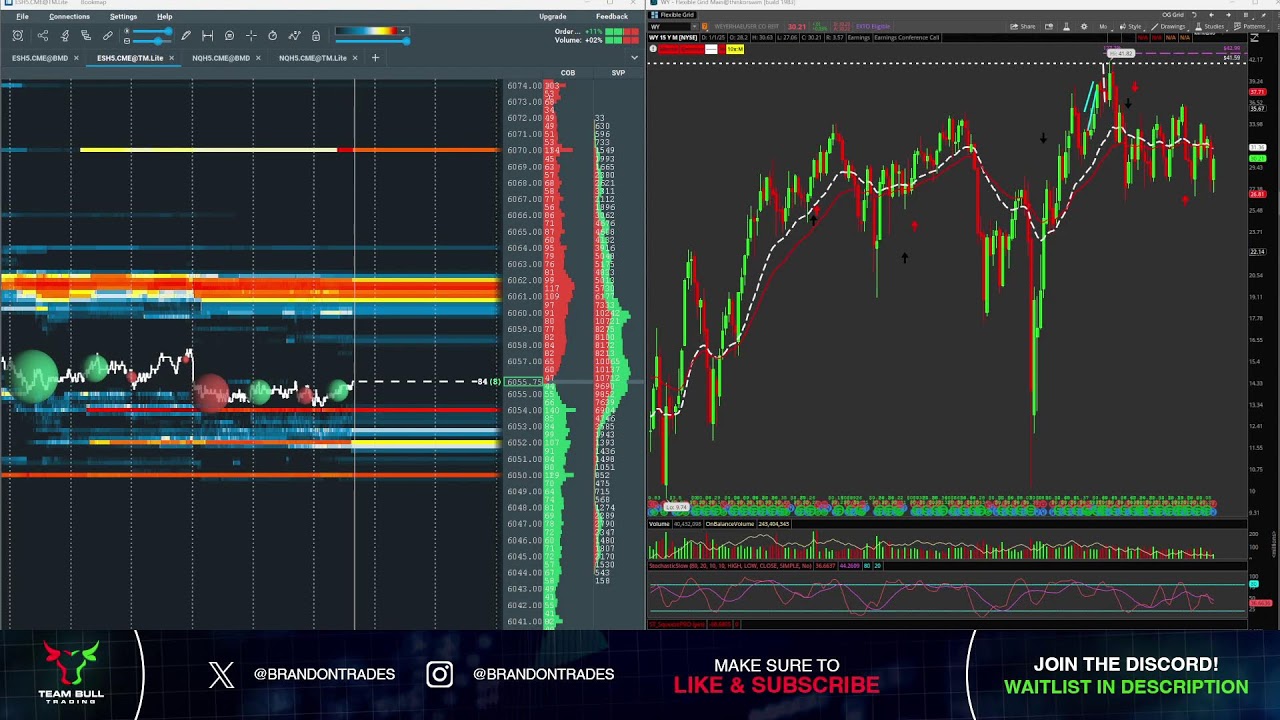The width and height of the screenshot is (1280, 720).
Task: Click the recenter chart icon in Bookmap
Action: 18,36
